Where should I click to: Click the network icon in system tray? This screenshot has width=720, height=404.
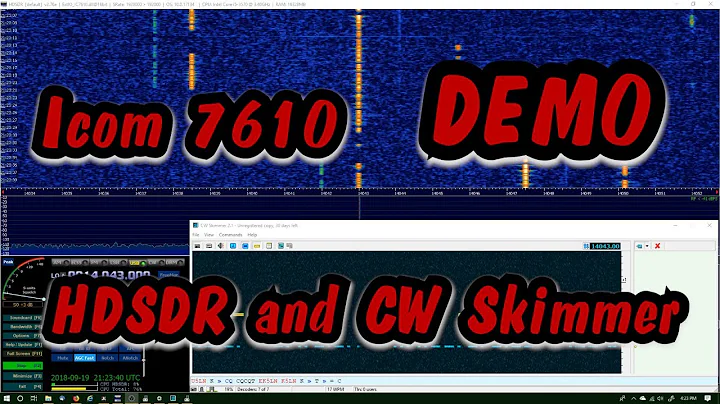pos(652,398)
